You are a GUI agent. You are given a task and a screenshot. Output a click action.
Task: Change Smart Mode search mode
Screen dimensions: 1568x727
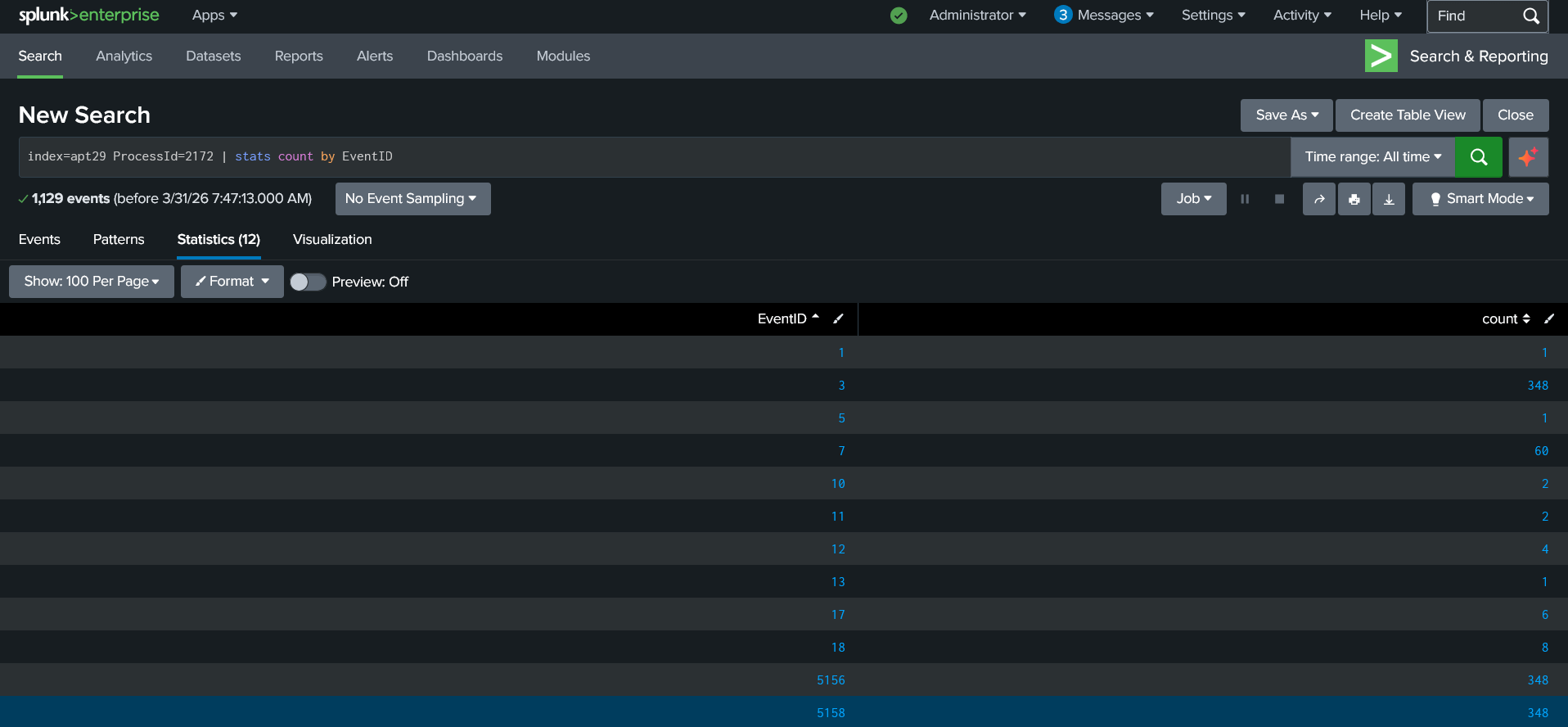pyautogui.click(x=1480, y=199)
